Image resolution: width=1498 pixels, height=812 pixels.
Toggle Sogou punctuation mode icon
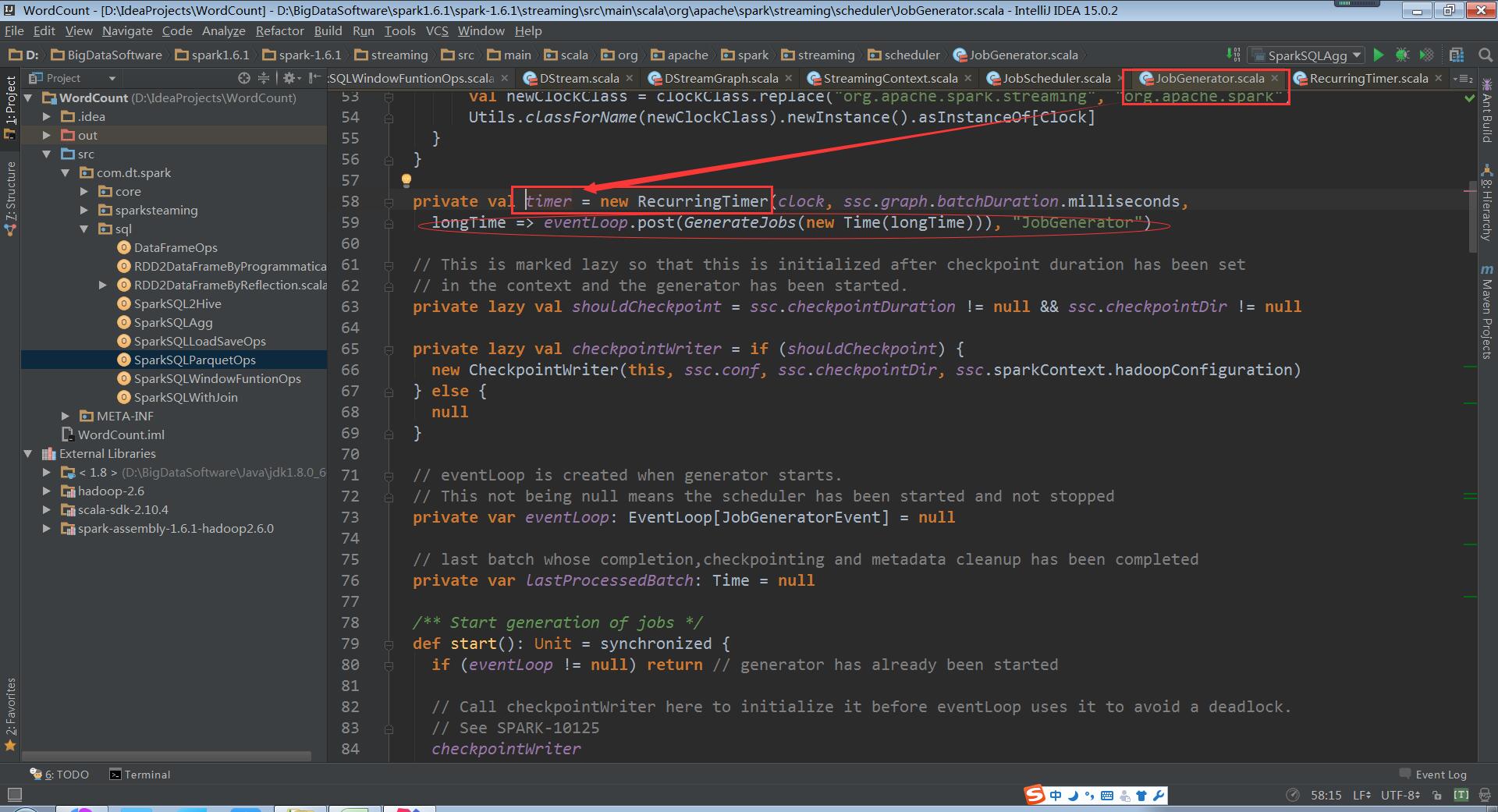[1090, 796]
